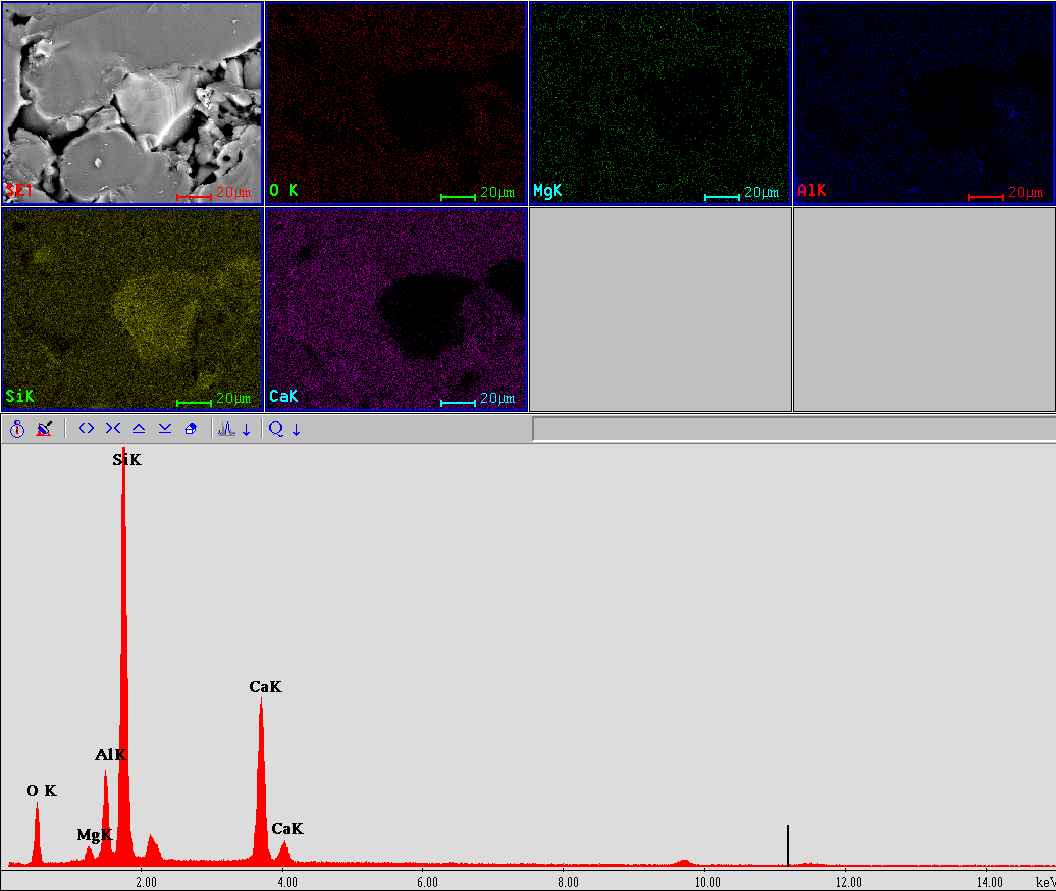
Task: Select the magenta CaK calcium map
Action: 396,309
